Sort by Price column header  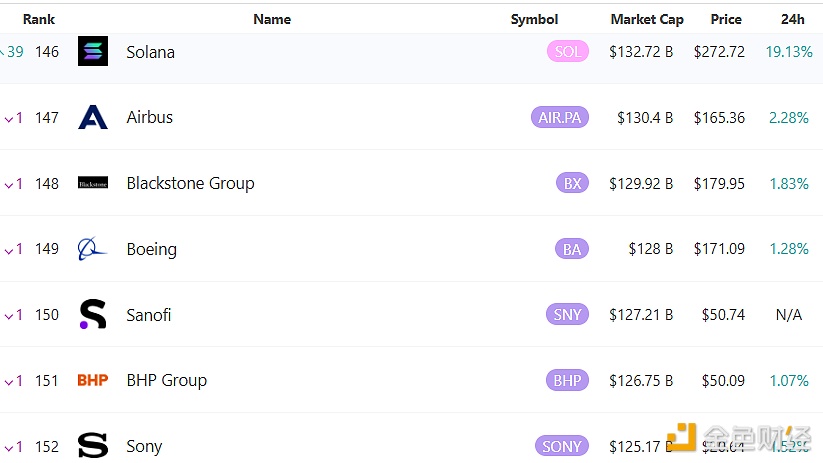(726, 19)
